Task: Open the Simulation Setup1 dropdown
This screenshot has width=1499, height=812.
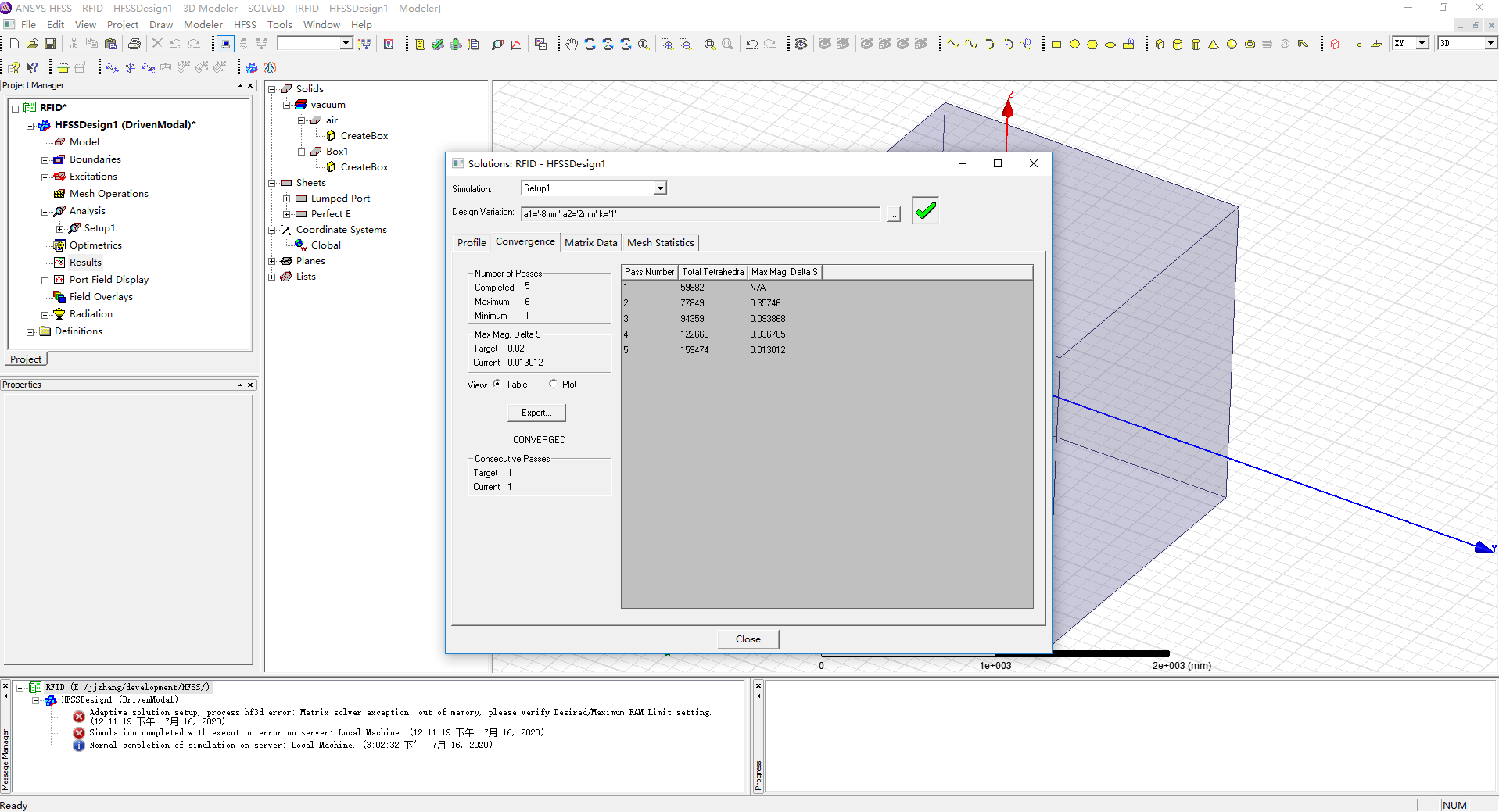Action: point(660,188)
